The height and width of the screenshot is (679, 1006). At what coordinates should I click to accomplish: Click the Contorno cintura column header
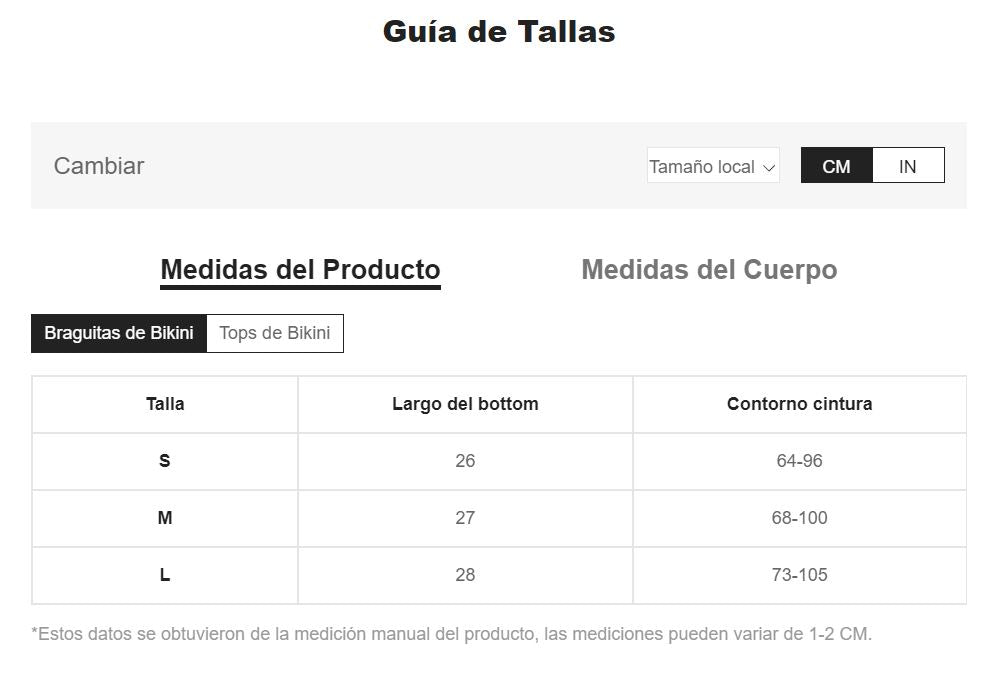(799, 404)
